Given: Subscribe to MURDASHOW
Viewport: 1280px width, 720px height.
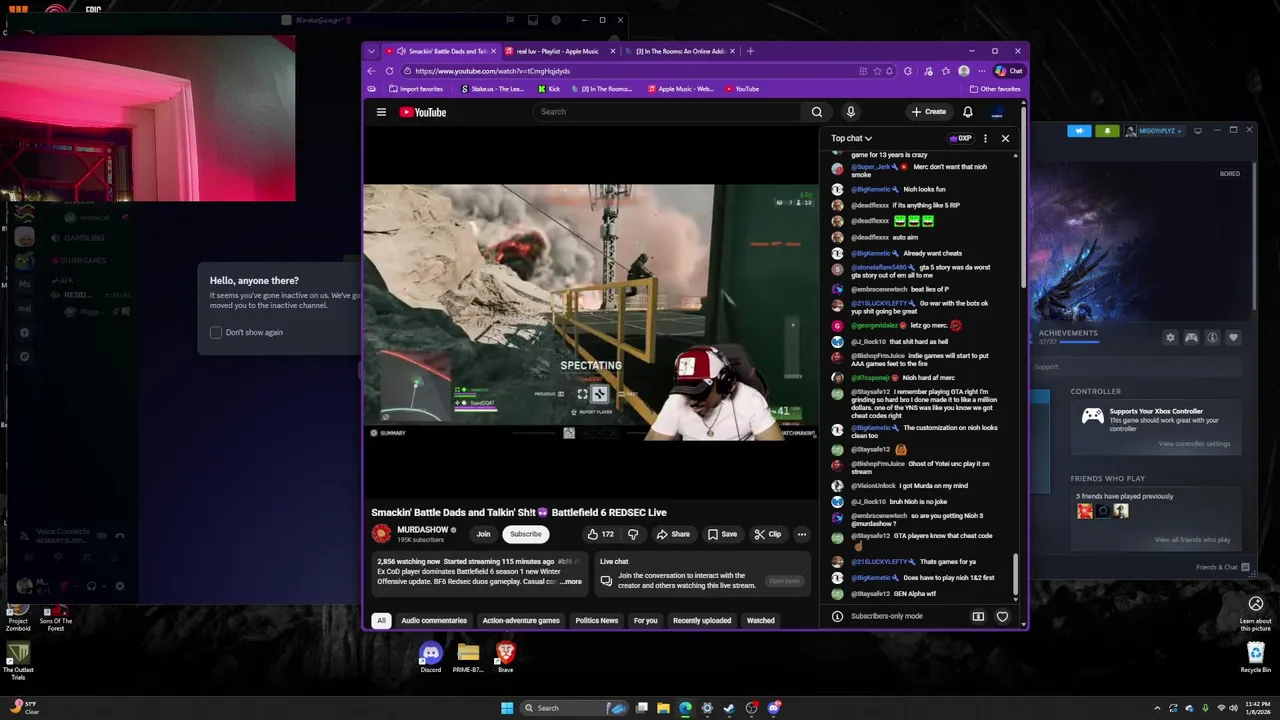Looking at the screenshot, I should point(525,534).
